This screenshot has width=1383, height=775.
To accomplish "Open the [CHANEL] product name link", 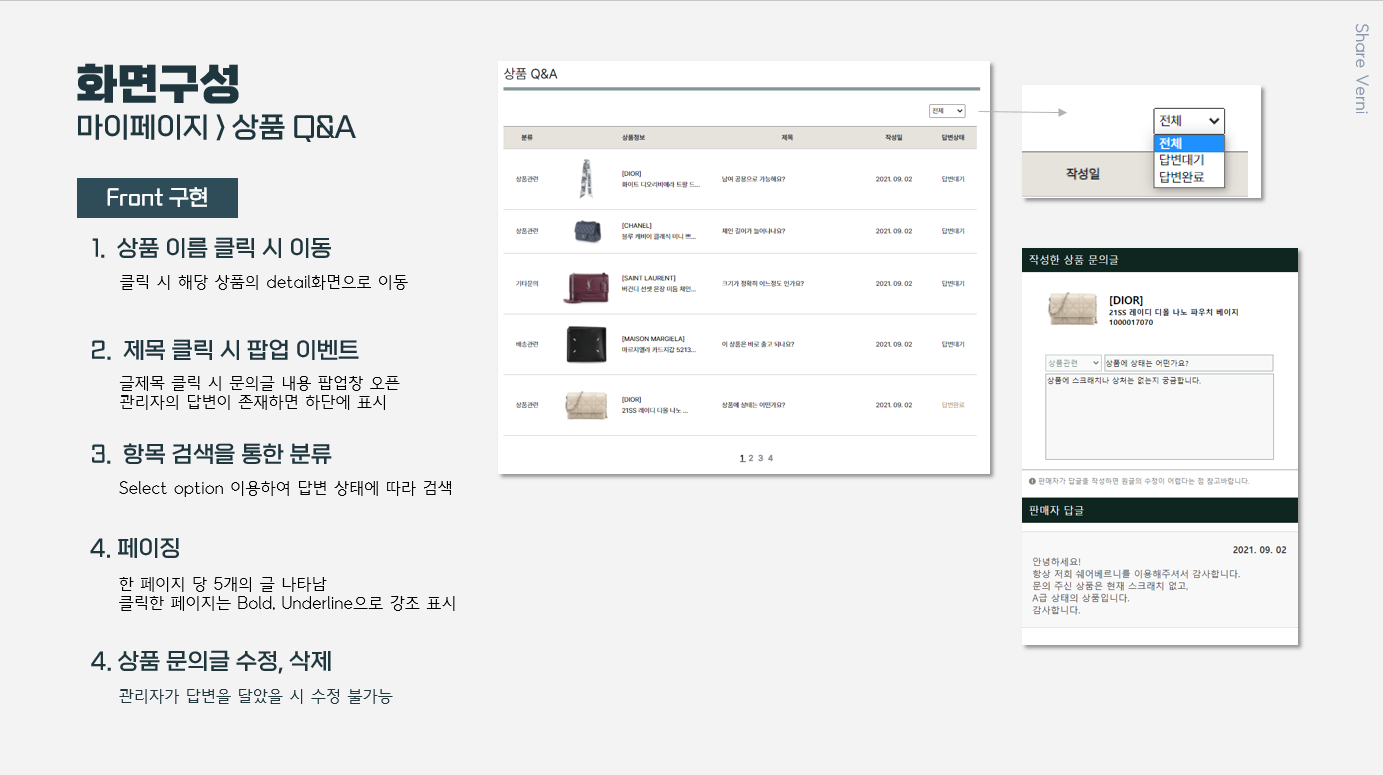I will coord(636,225).
